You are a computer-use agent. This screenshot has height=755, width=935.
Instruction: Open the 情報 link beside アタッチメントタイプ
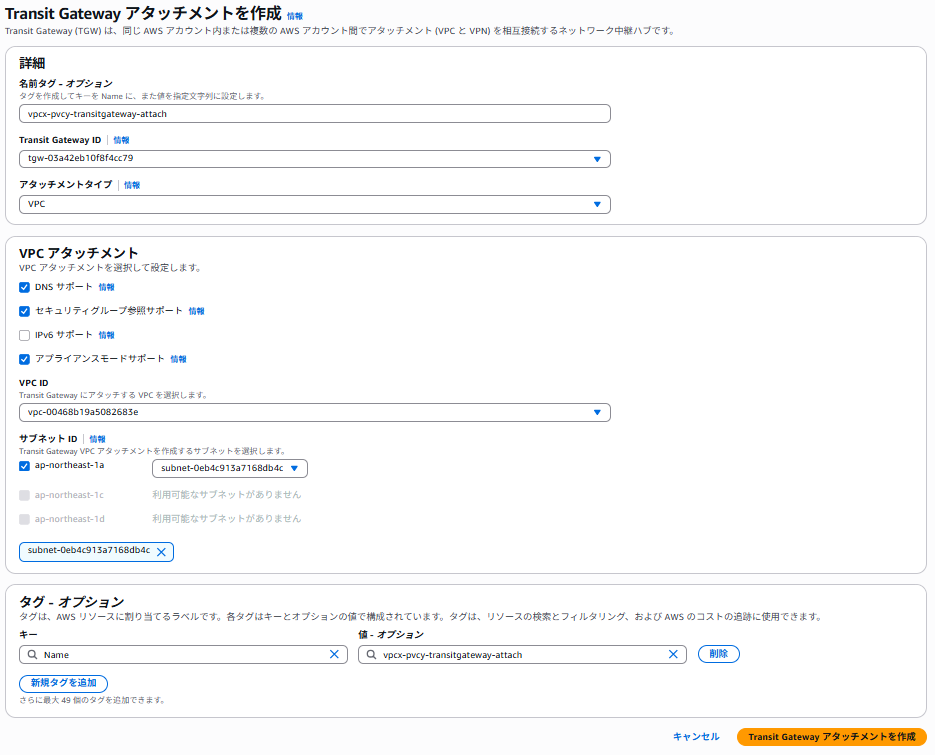tap(132, 185)
